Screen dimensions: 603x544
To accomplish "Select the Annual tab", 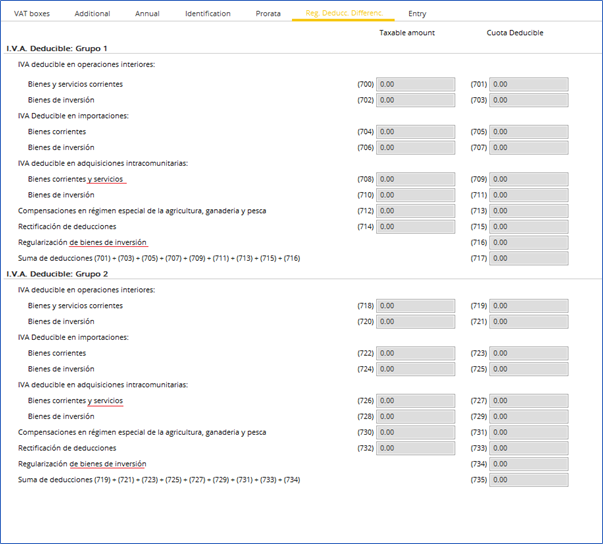I will 147,13.
